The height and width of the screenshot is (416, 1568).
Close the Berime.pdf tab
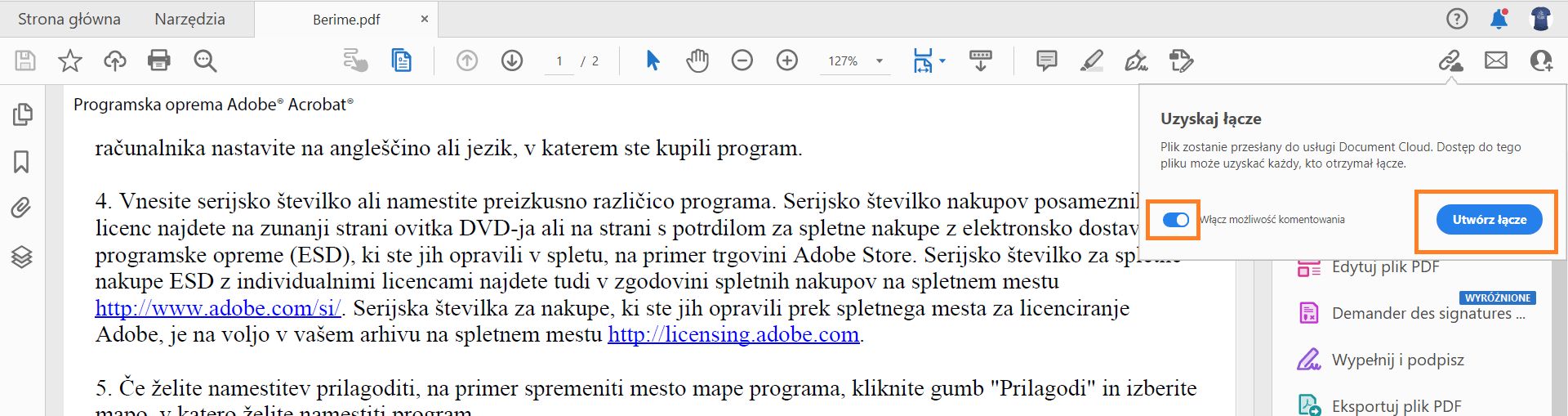pyautogui.click(x=425, y=19)
